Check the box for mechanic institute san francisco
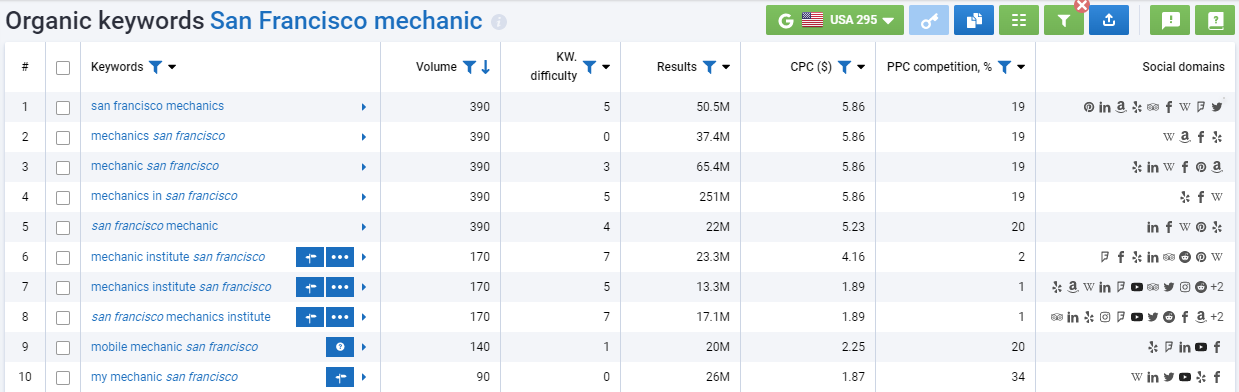 point(63,258)
